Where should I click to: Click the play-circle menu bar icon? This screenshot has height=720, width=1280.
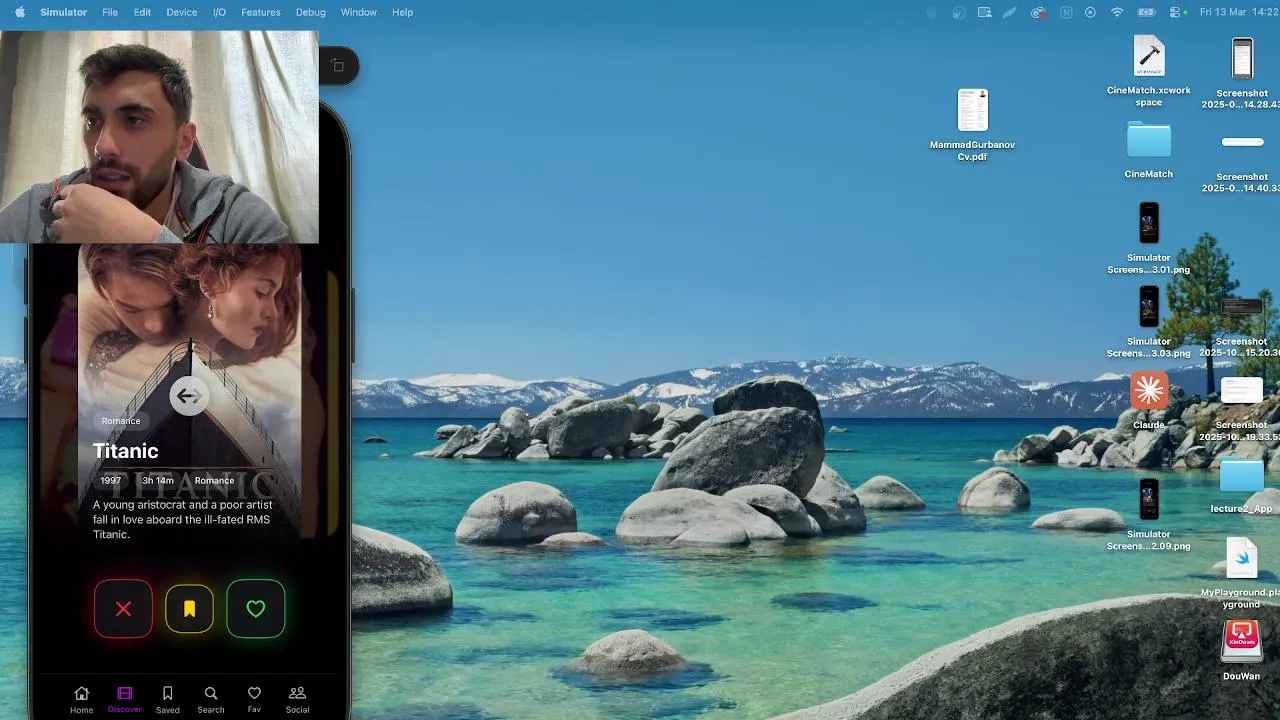pos(1090,12)
